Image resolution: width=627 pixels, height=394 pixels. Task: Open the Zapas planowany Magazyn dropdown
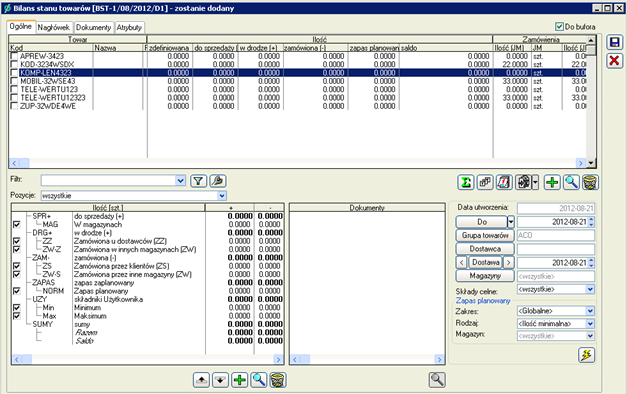click(590, 336)
